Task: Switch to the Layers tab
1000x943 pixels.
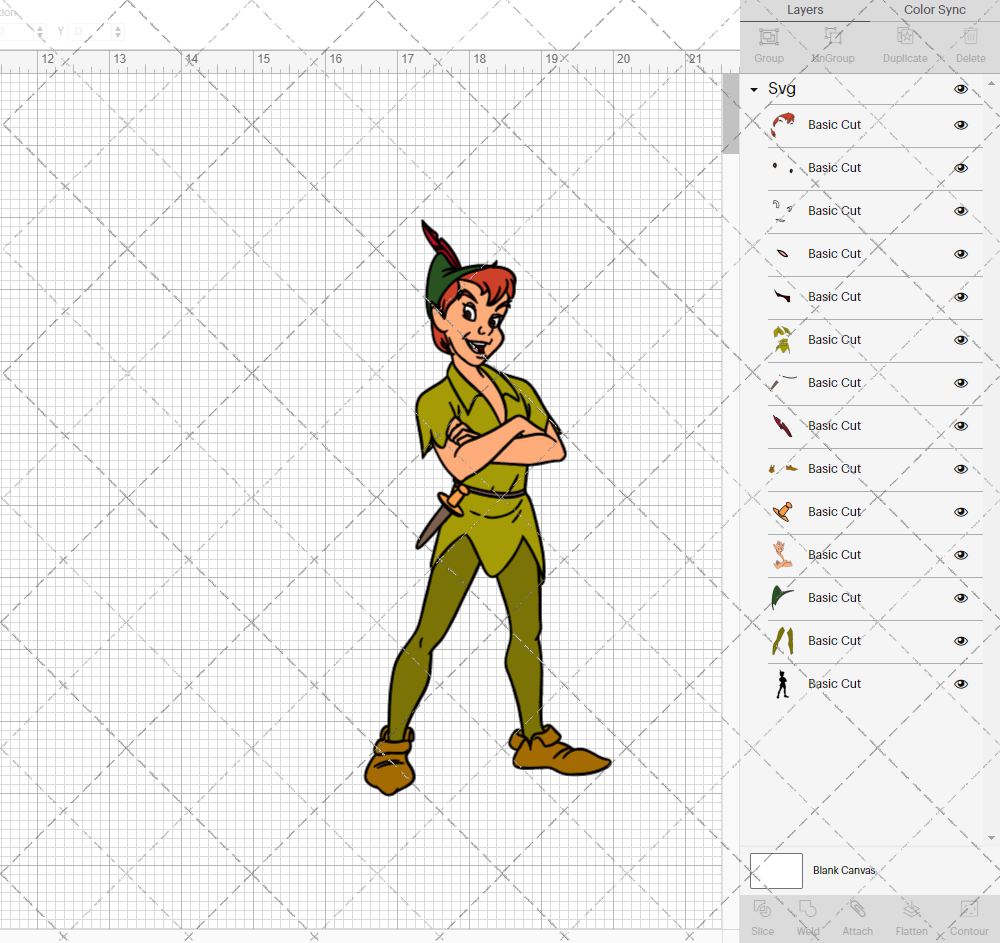Action: [x=805, y=10]
